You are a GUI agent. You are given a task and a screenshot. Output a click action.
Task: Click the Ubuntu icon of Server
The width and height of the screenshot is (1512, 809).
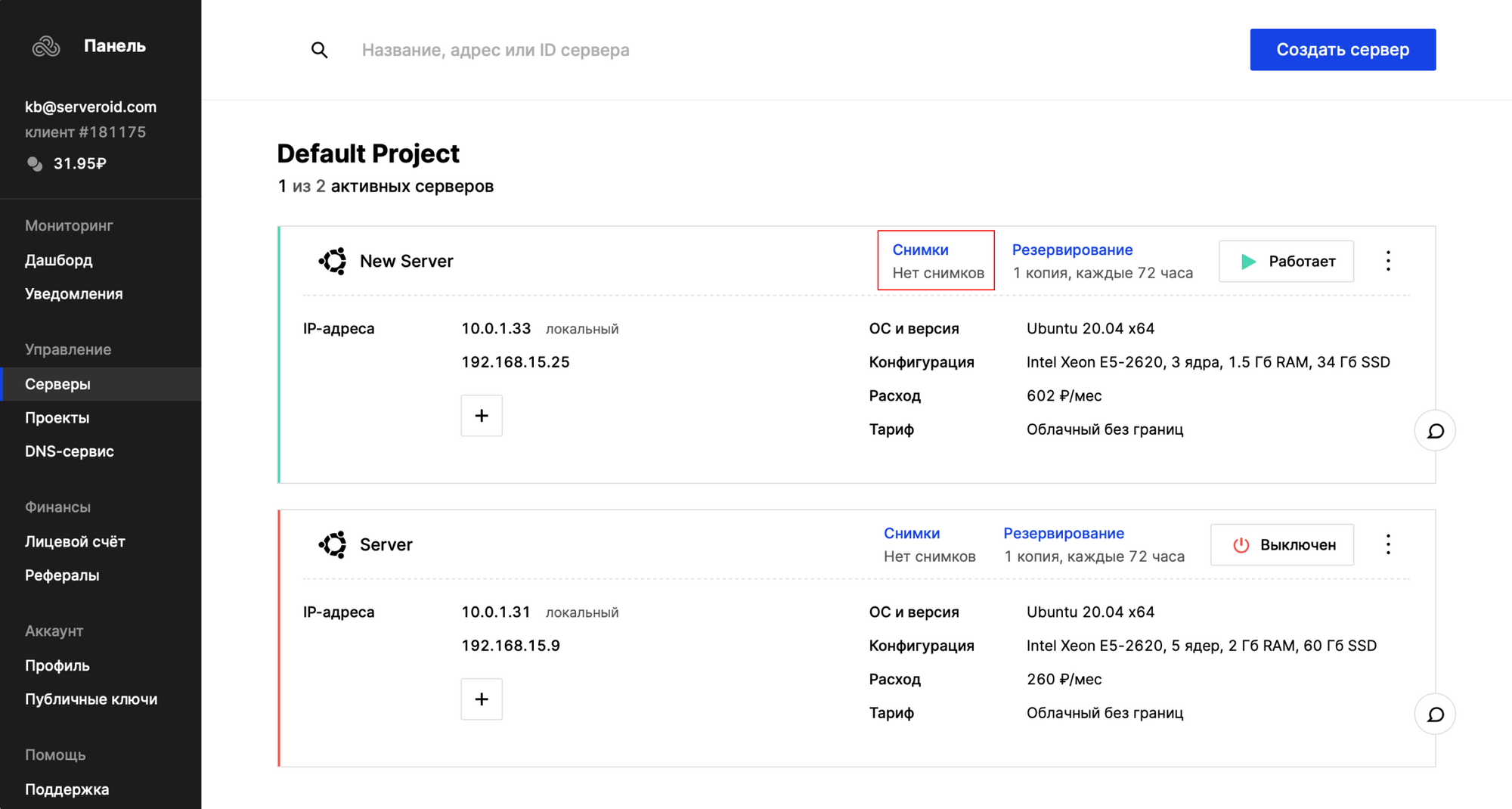point(333,544)
